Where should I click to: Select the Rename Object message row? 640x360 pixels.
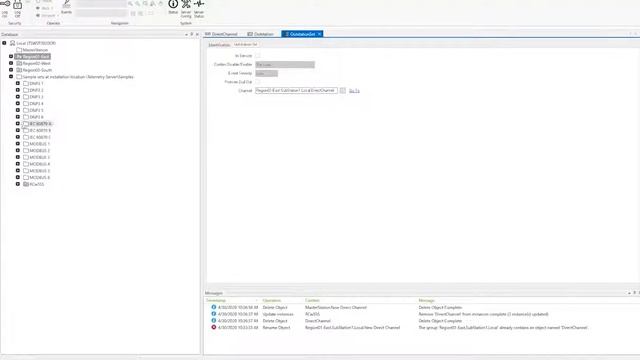coord(421,327)
